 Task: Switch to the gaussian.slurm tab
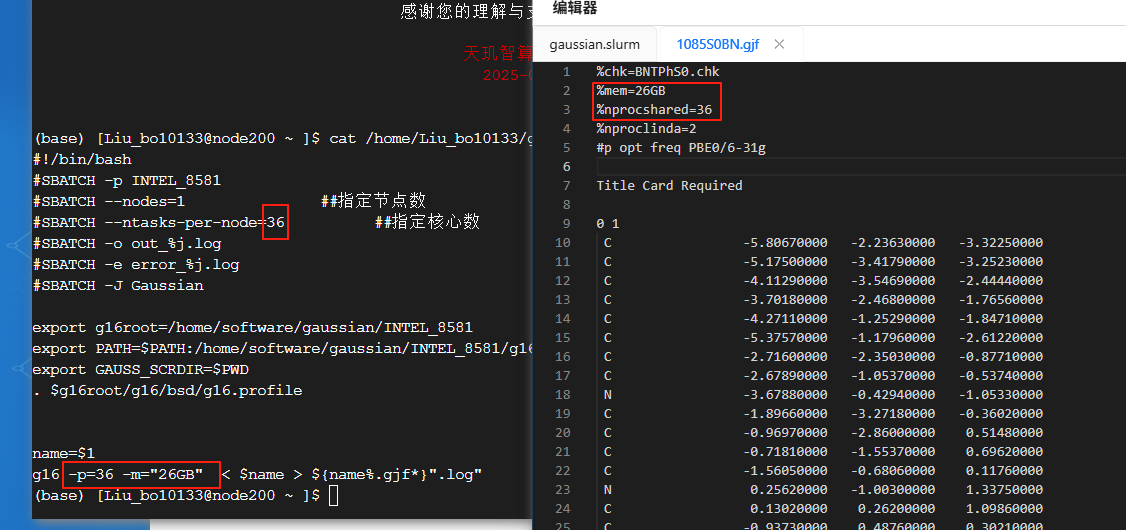(596, 44)
